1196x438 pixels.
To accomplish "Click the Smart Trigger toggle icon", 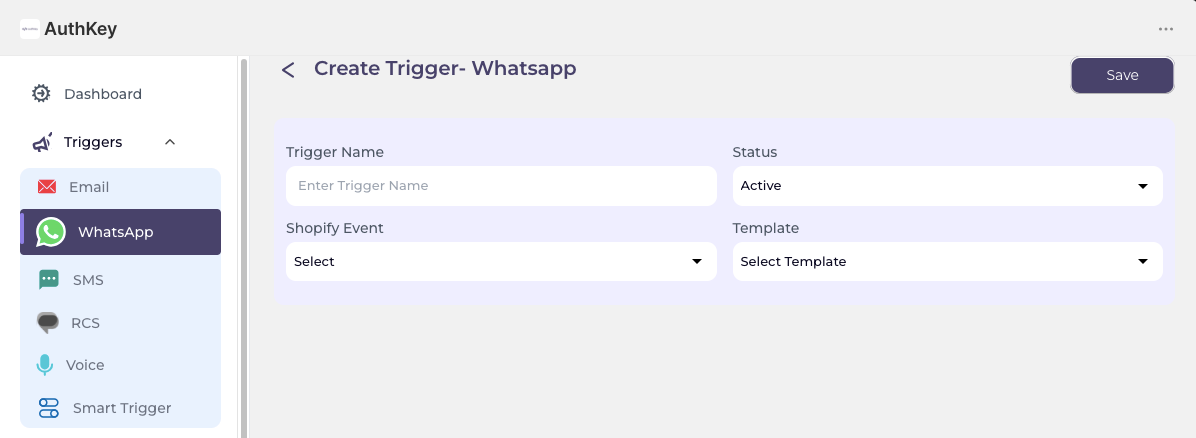I will click(x=49, y=407).
